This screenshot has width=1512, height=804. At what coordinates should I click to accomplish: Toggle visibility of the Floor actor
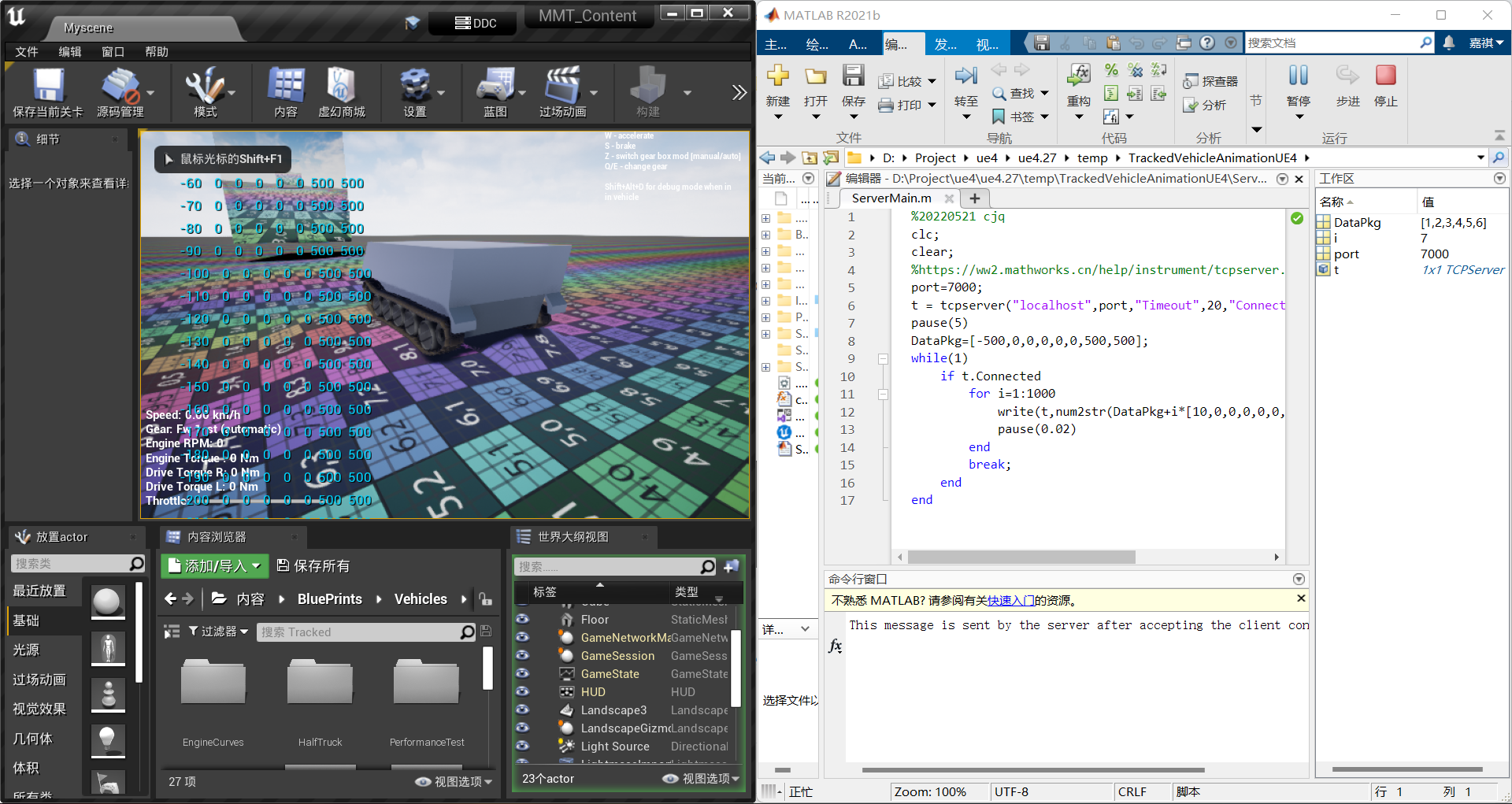pyautogui.click(x=522, y=620)
